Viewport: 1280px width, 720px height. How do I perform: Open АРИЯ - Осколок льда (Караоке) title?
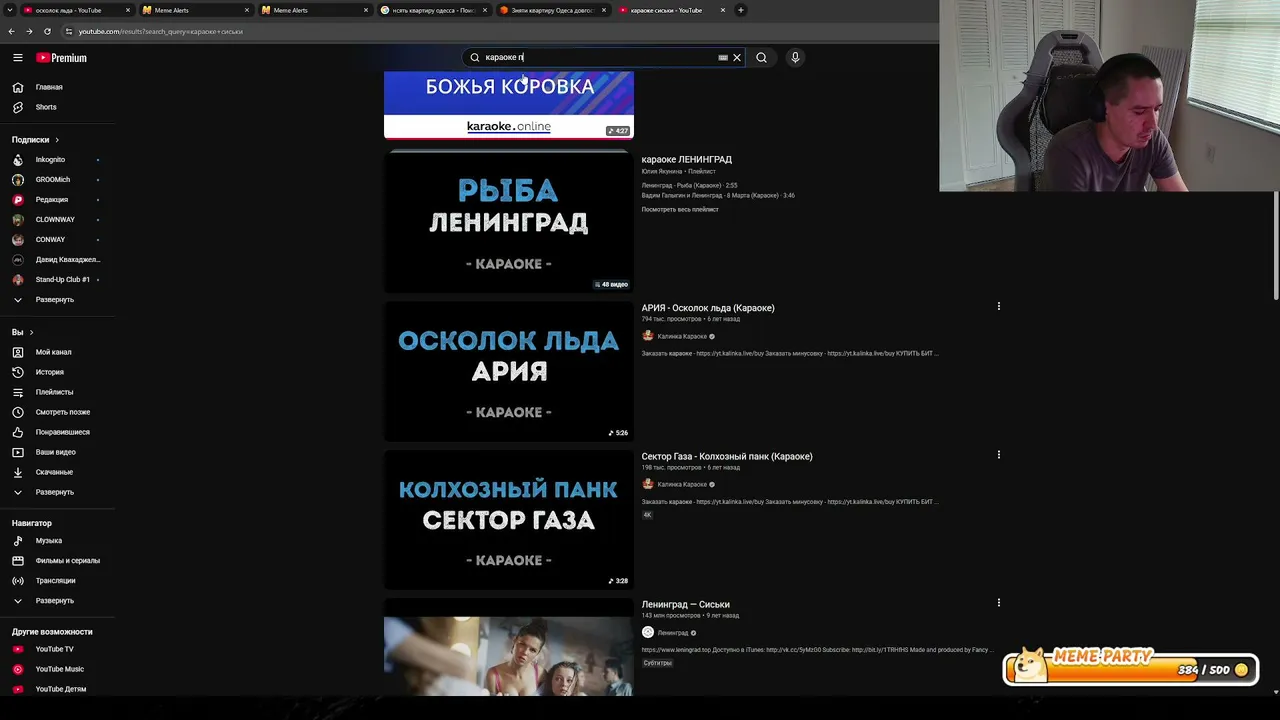point(708,308)
